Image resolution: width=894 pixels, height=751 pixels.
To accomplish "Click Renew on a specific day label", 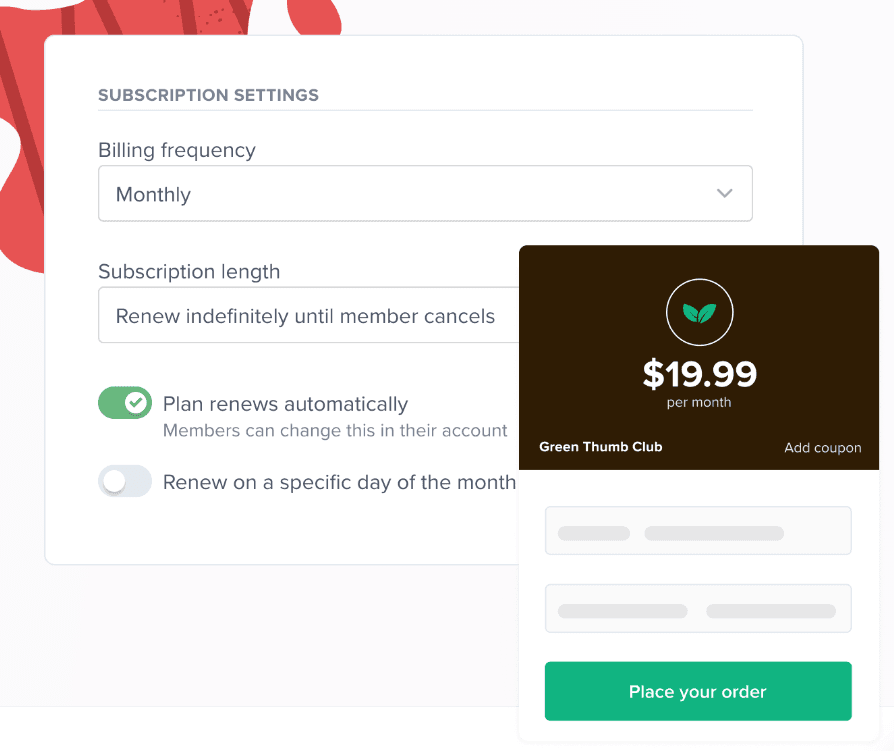I will click(339, 482).
